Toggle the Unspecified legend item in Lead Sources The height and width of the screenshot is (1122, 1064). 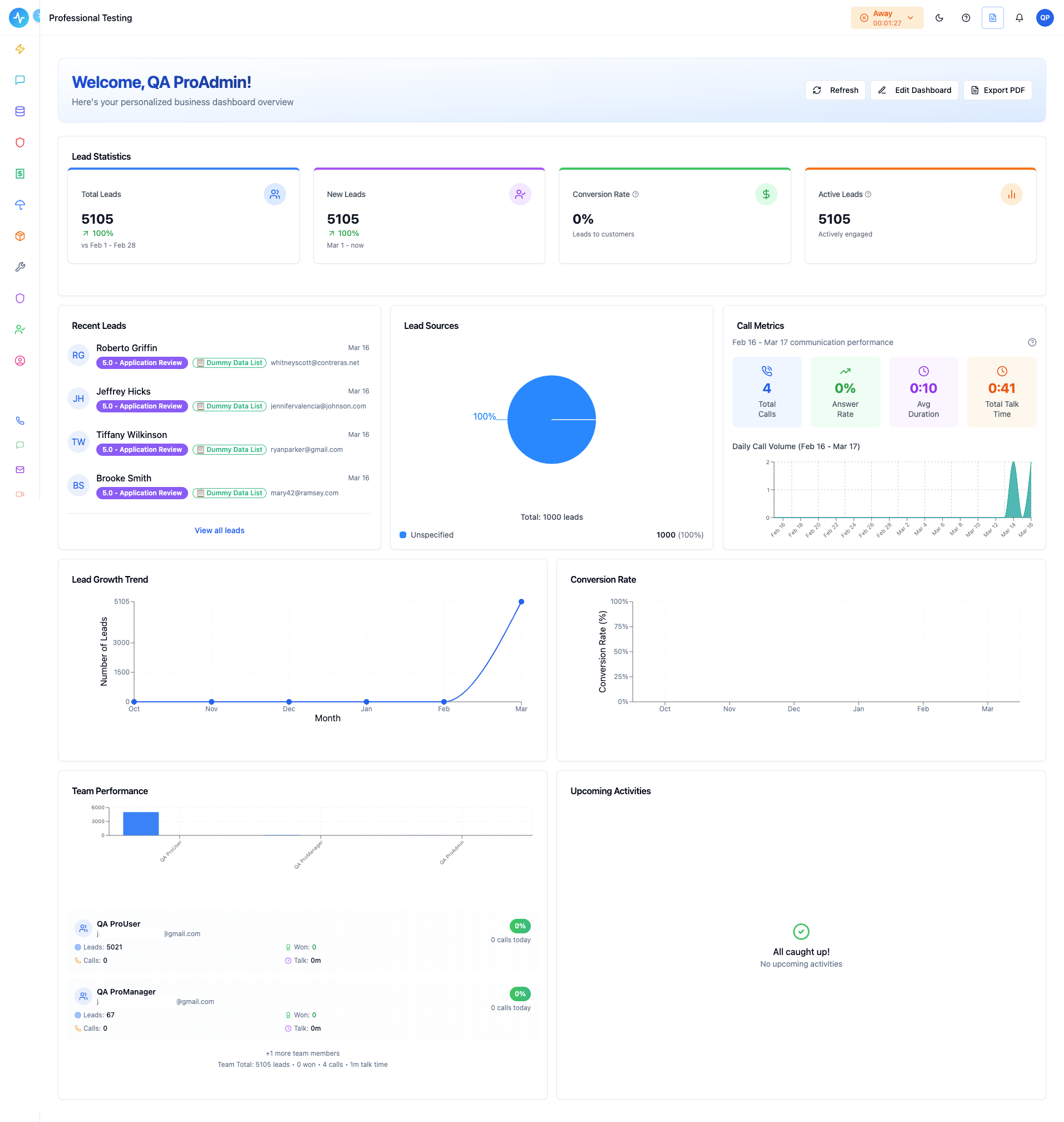426,535
